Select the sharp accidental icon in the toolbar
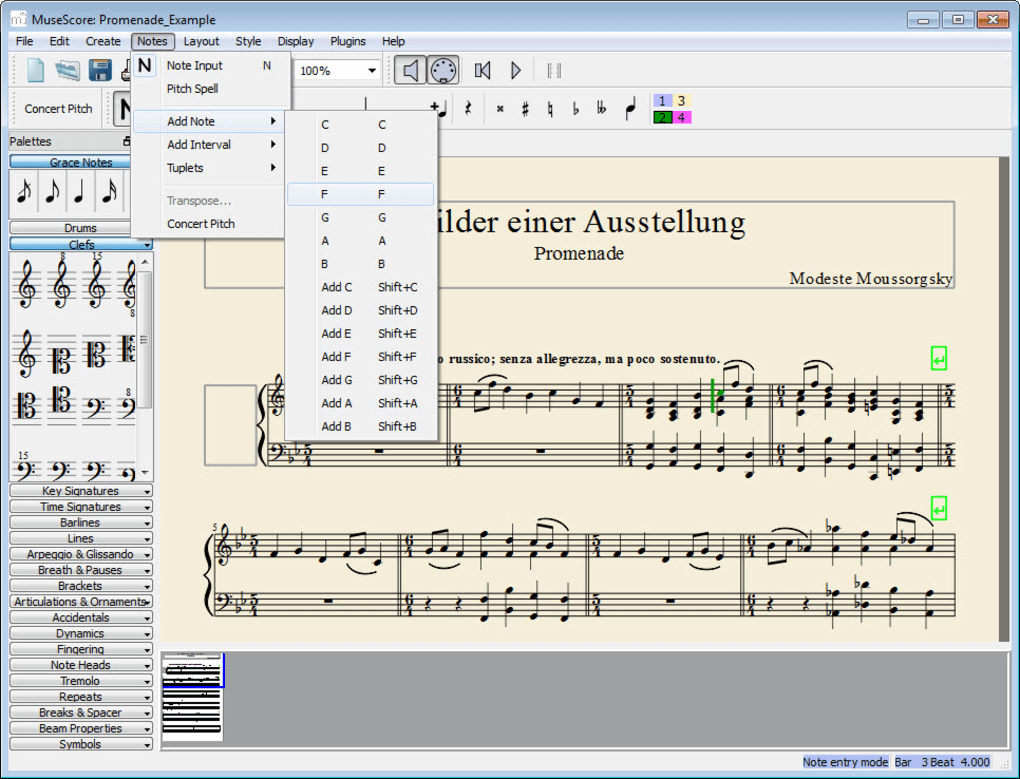1020x779 pixels. point(525,109)
